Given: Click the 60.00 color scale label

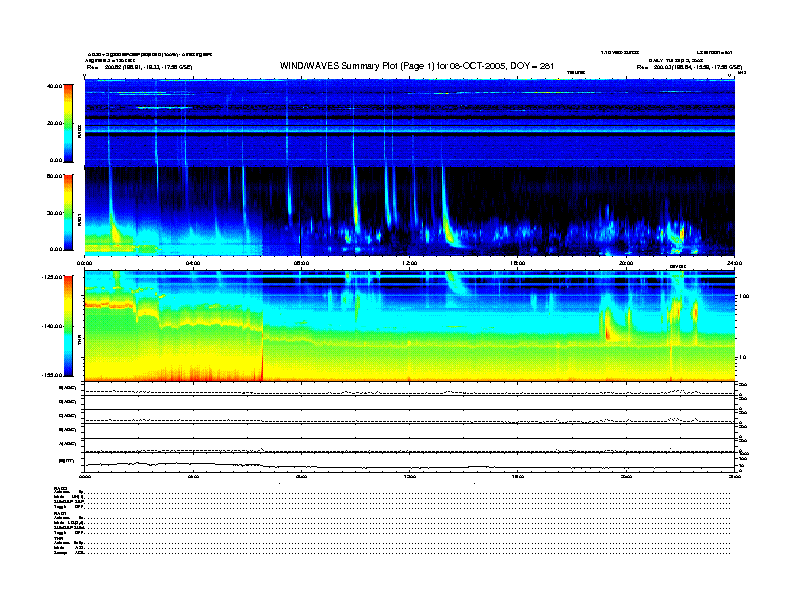Looking at the screenshot, I should [x=54, y=176].
